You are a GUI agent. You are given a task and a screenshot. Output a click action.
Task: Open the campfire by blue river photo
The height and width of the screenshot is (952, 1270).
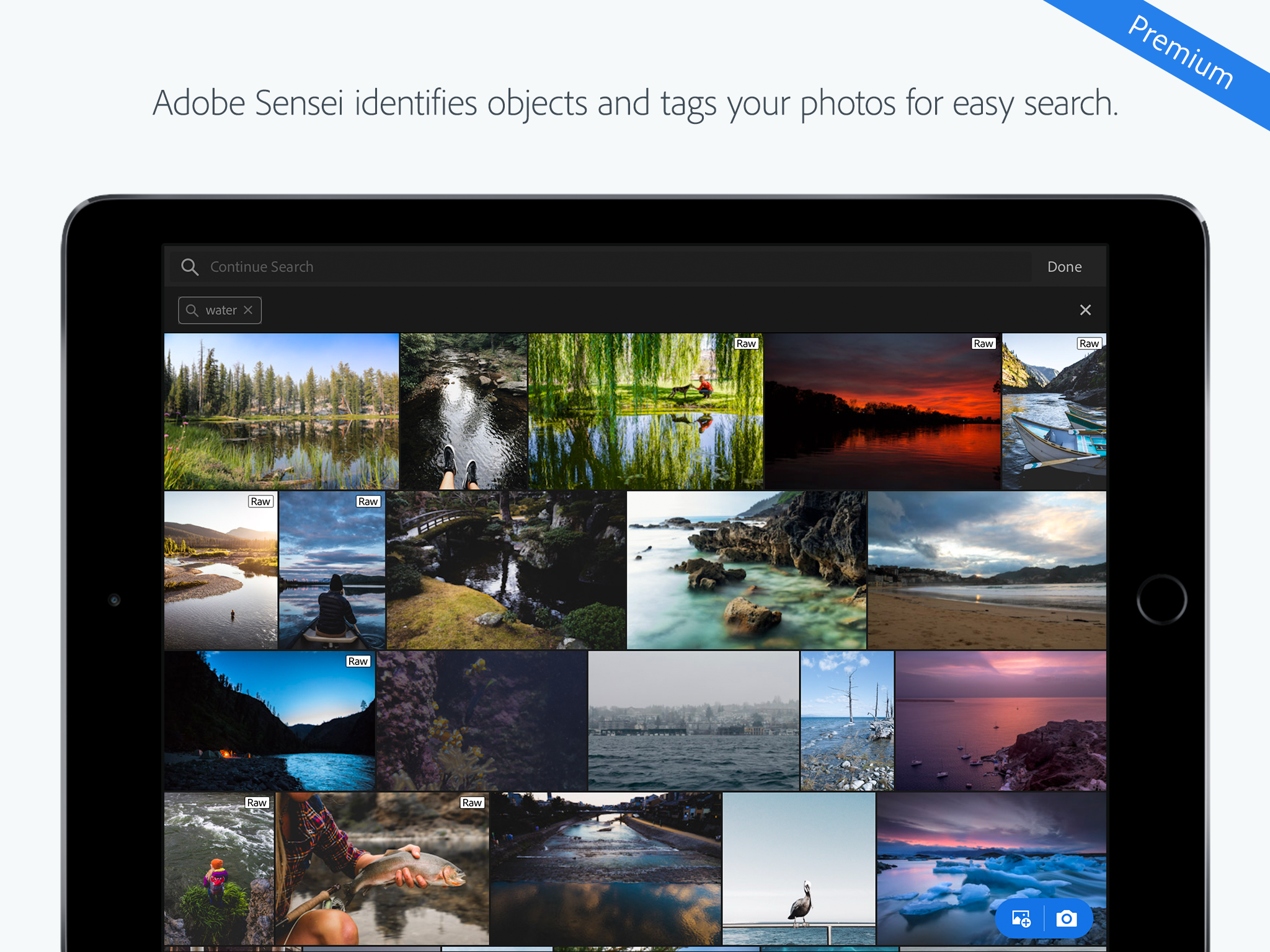tap(270, 721)
